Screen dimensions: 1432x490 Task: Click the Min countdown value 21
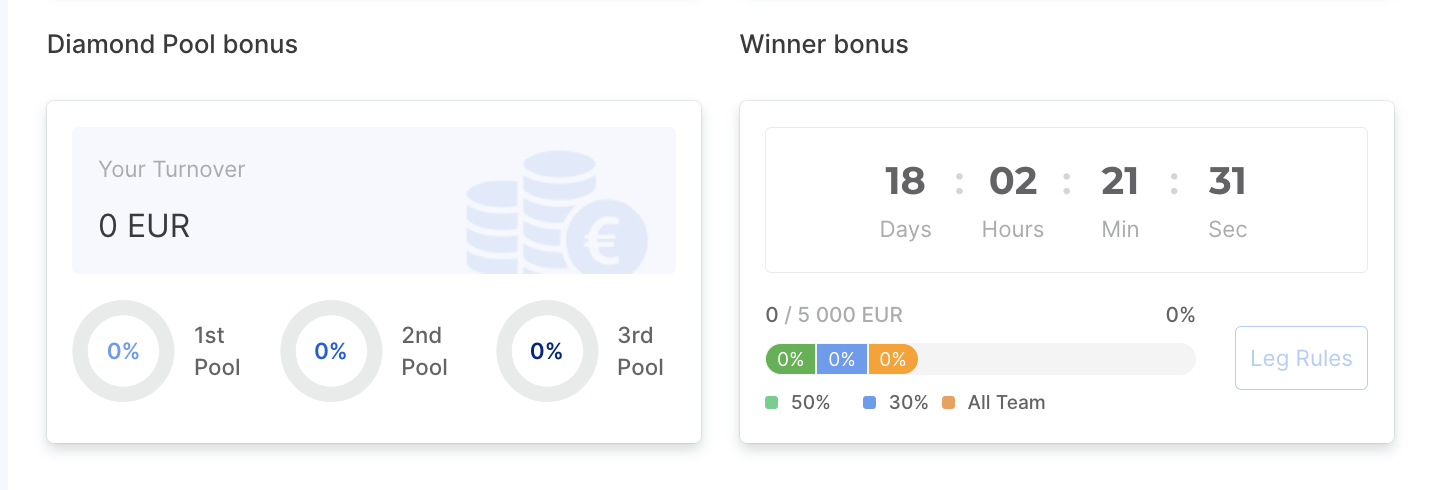(1120, 182)
